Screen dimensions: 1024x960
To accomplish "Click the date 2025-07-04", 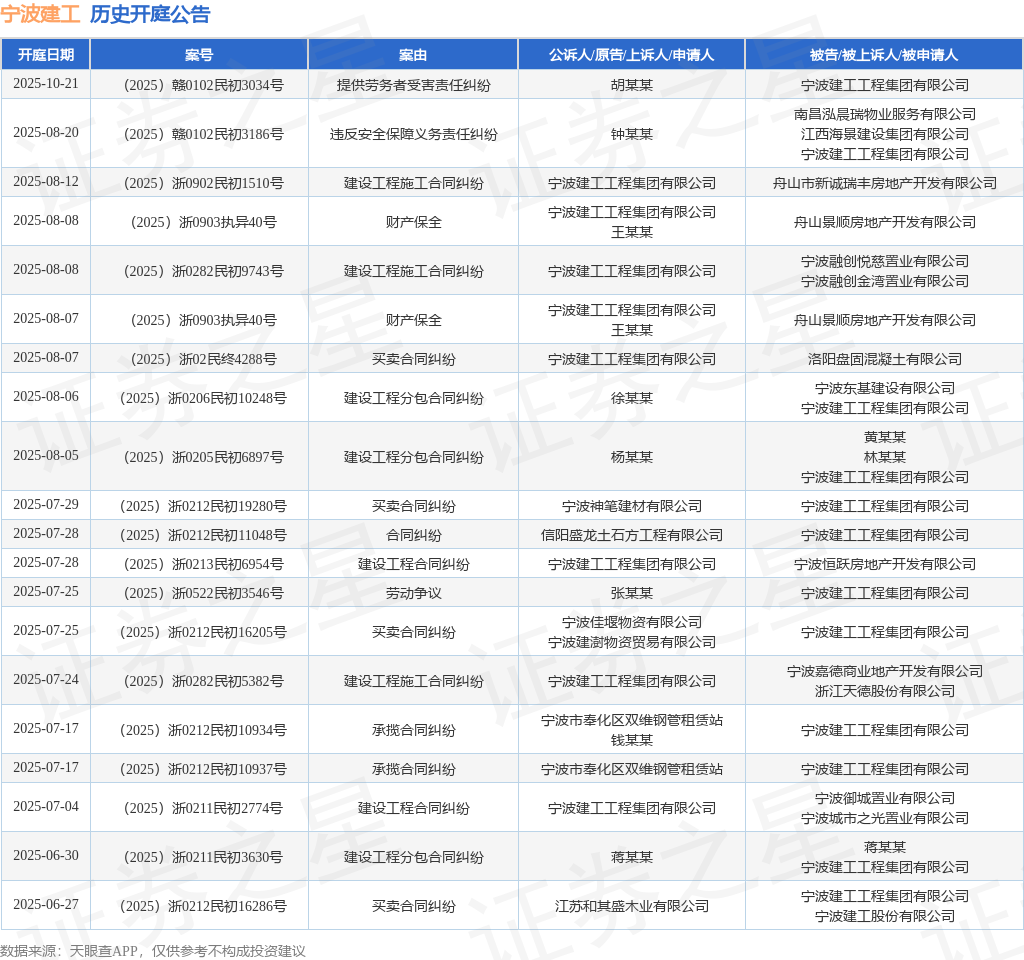I will click(46, 807).
